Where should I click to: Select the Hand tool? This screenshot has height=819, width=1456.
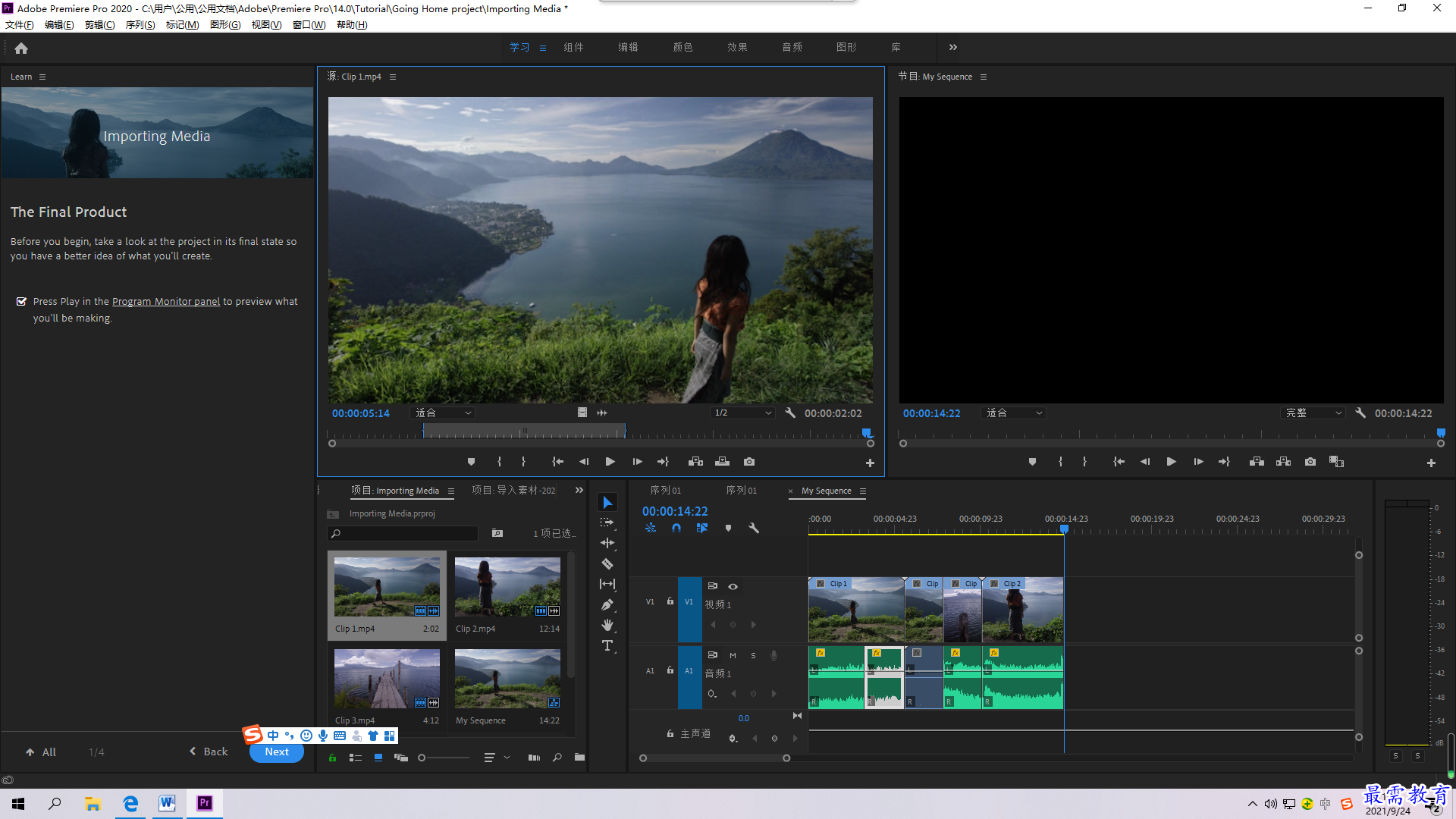click(x=607, y=625)
